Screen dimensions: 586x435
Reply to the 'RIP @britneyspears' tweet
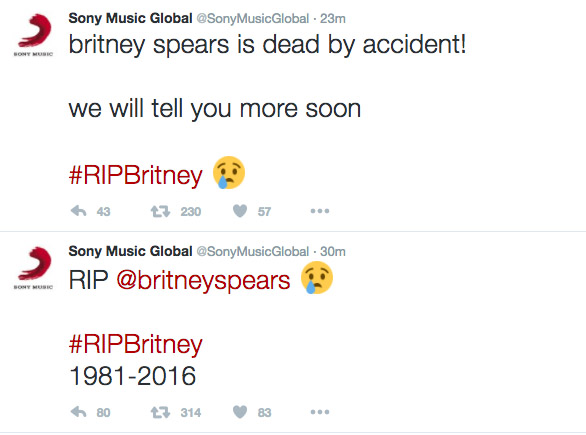(78, 412)
